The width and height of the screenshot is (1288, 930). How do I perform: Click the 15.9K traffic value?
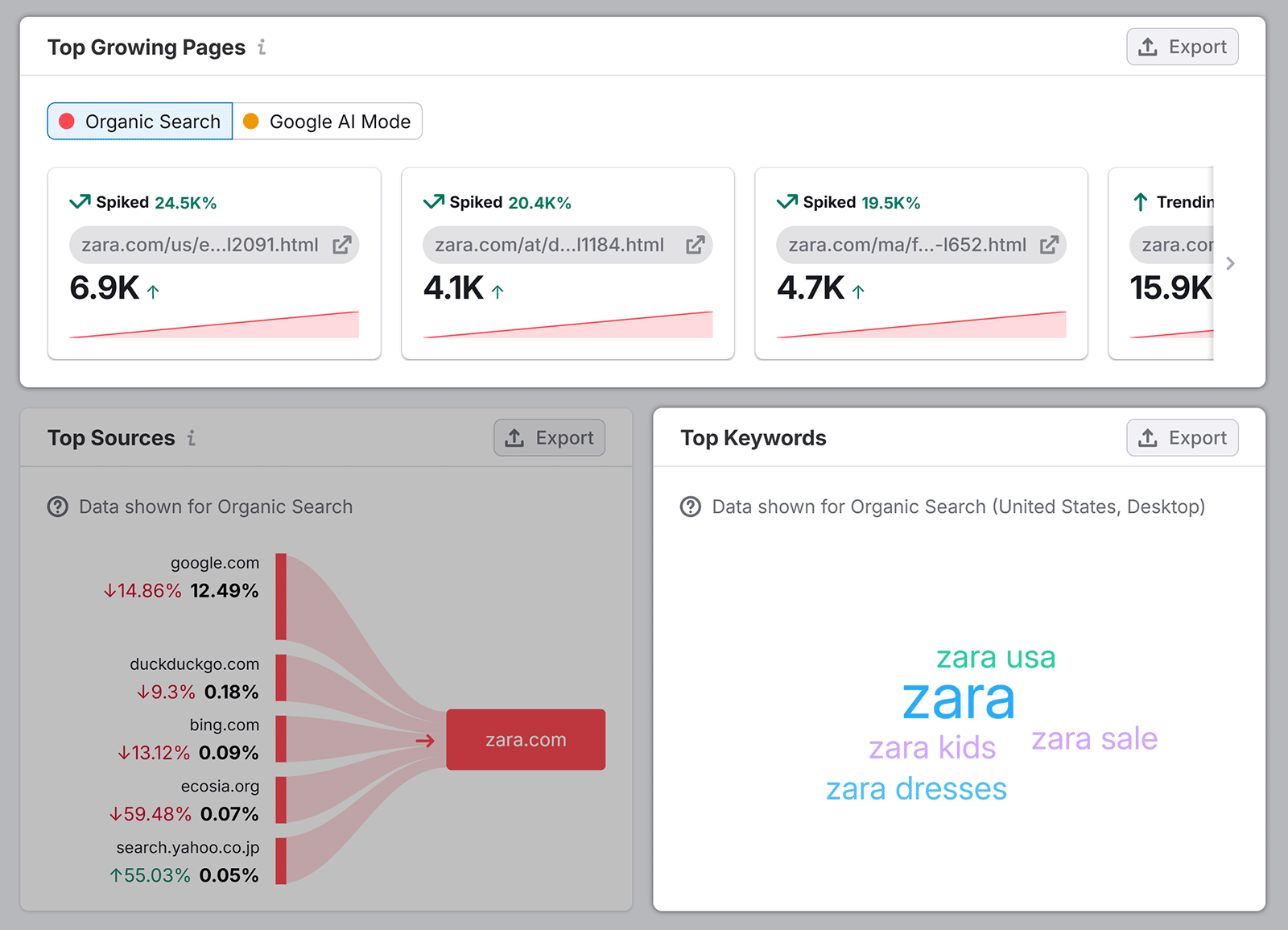coord(1171,288)
